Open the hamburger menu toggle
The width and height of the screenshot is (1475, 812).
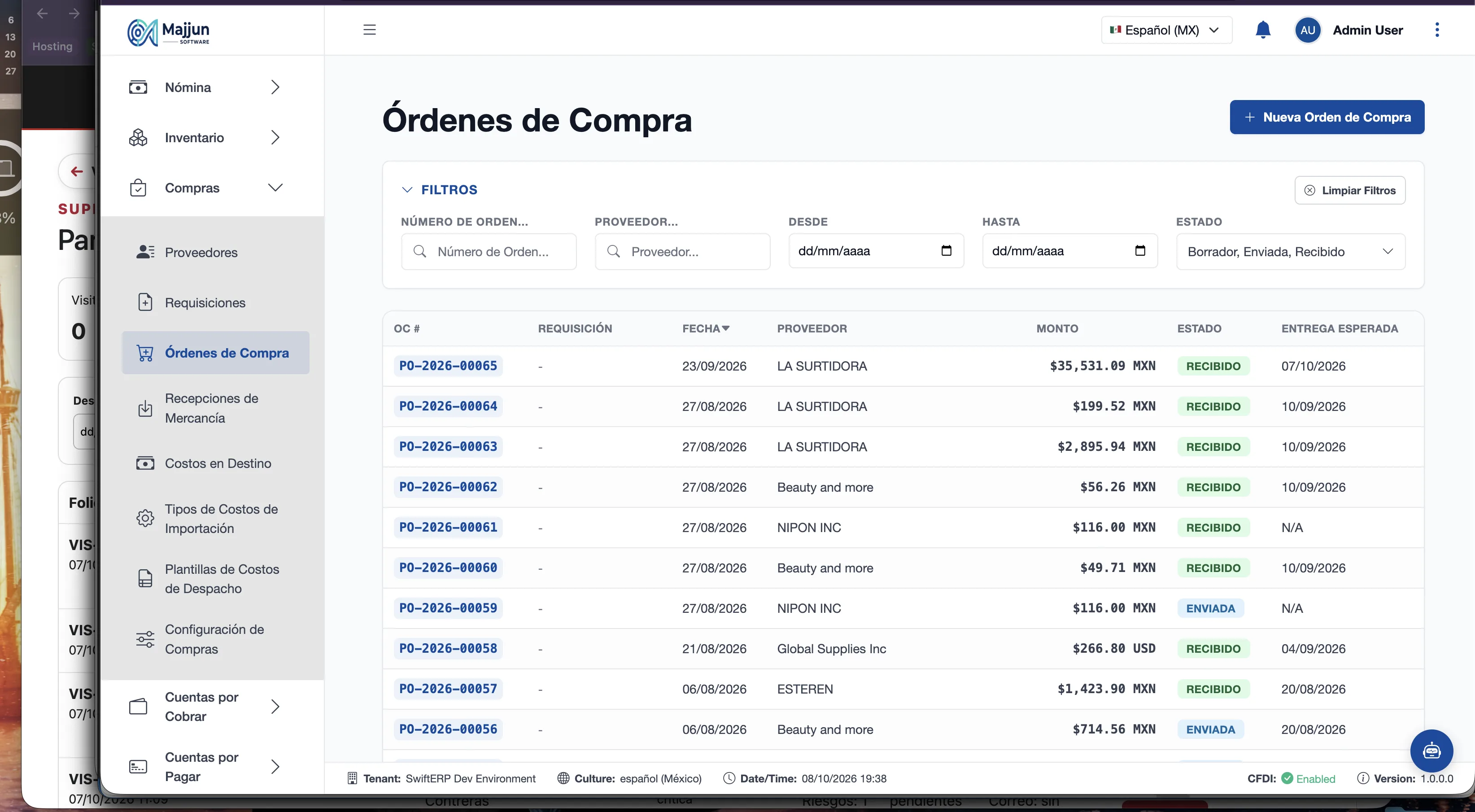(x=369, y=29)
